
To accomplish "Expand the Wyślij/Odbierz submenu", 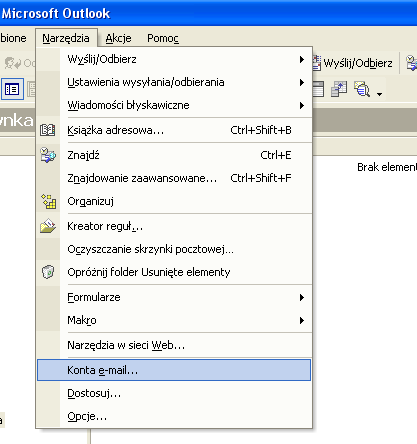I will pos(174,59).
